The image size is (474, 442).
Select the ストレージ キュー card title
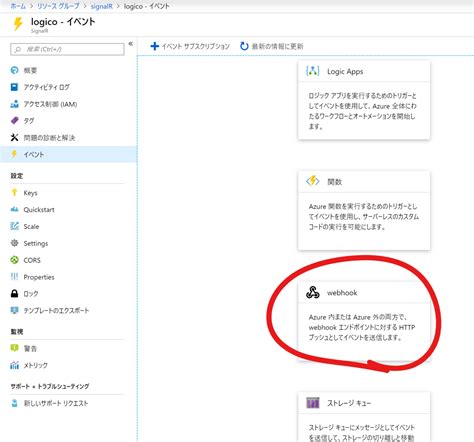pos(349,403)
